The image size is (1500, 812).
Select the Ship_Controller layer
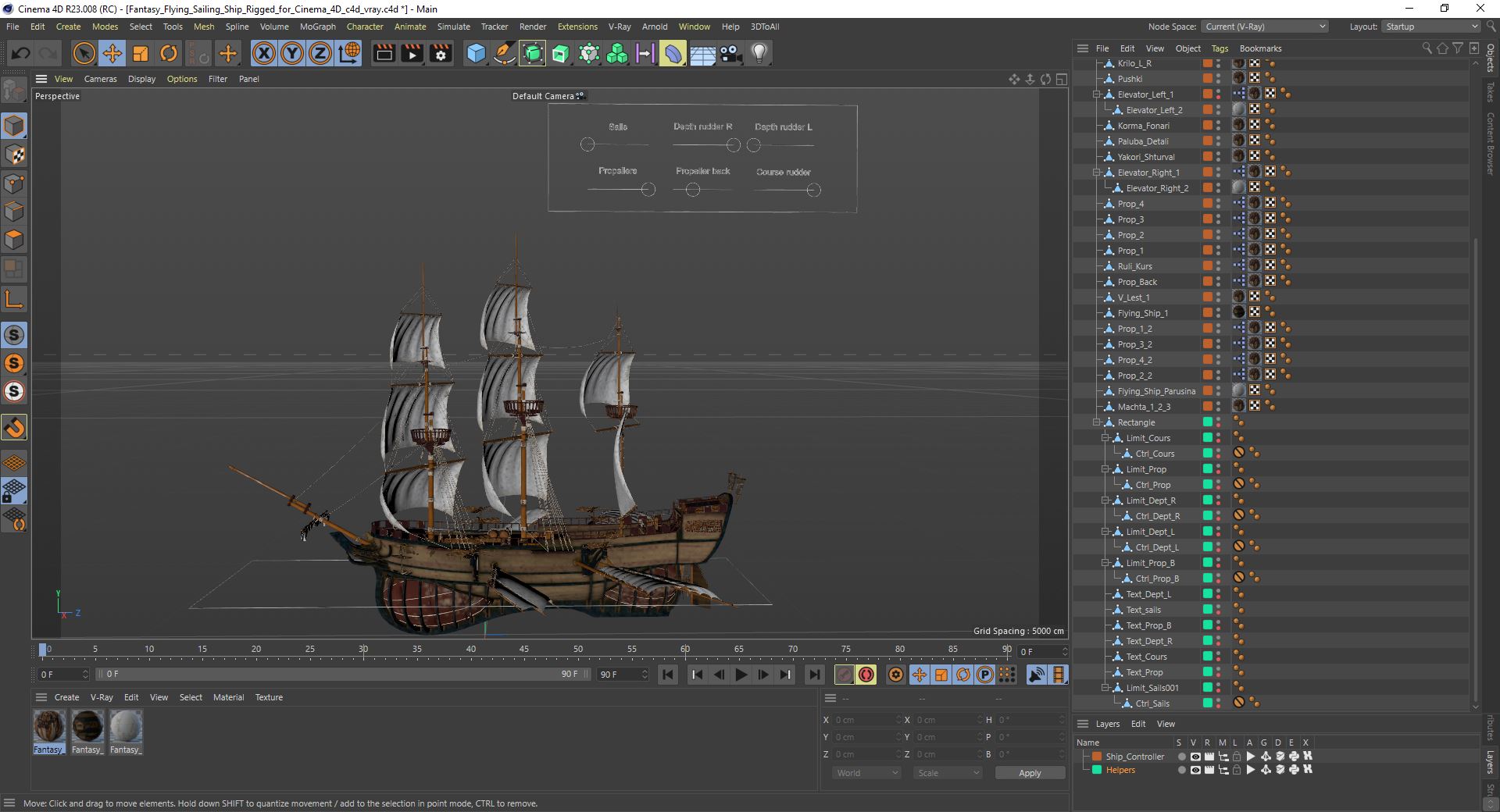pos(1134,757)
